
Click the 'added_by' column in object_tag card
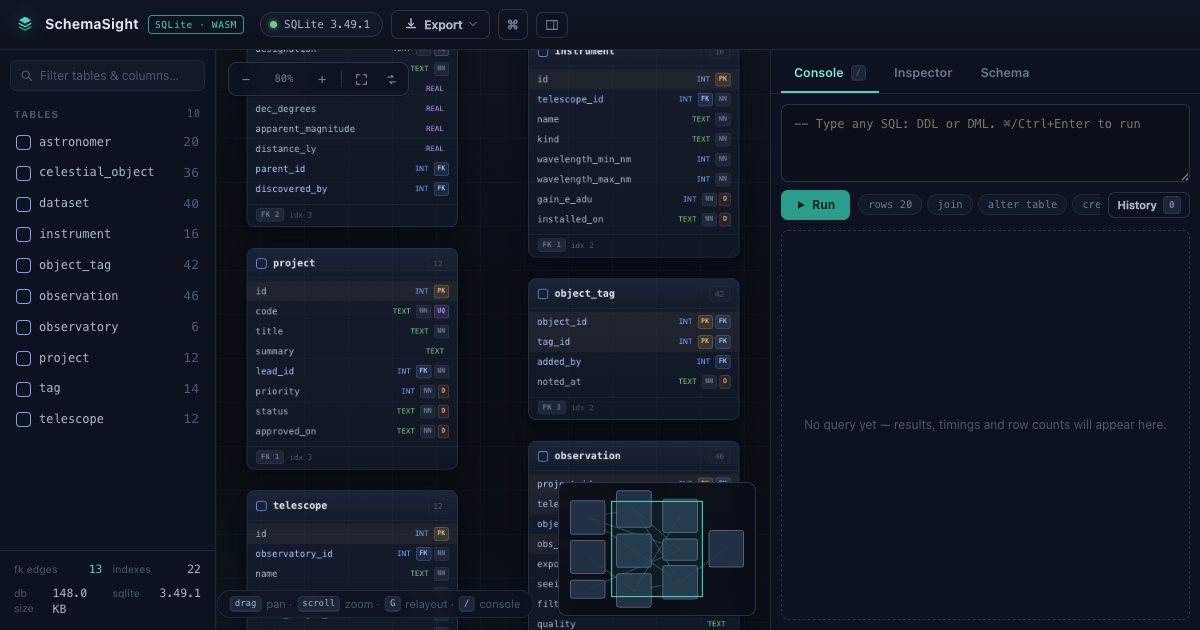[x=634, y=361]
